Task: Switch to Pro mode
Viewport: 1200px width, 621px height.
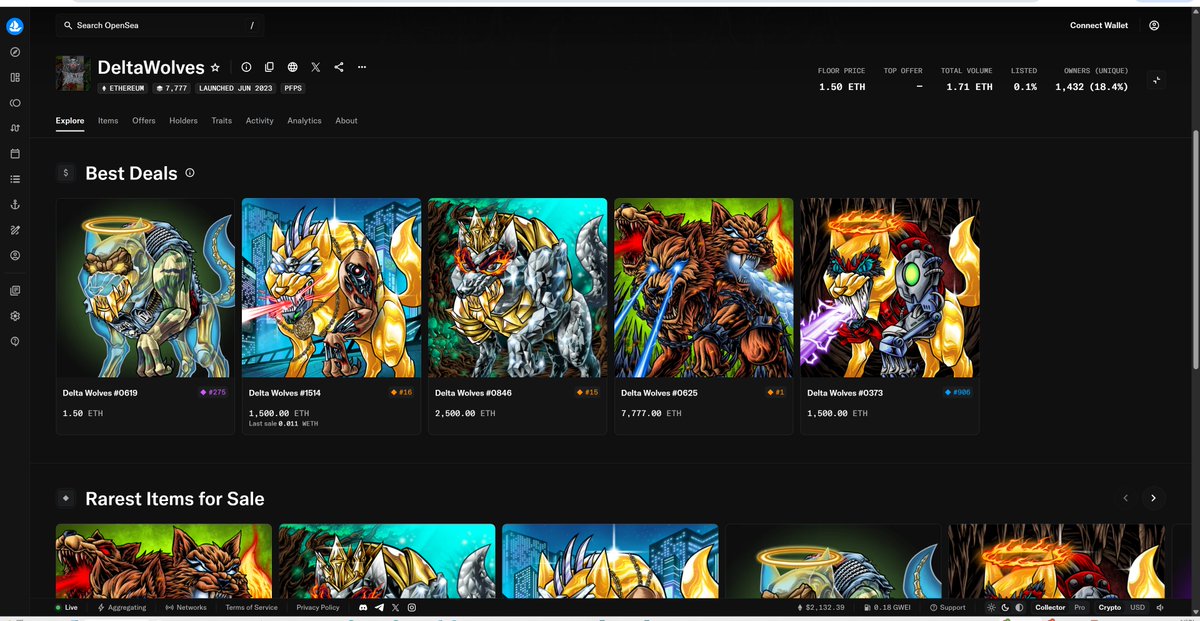Action: click(1079, 608)
